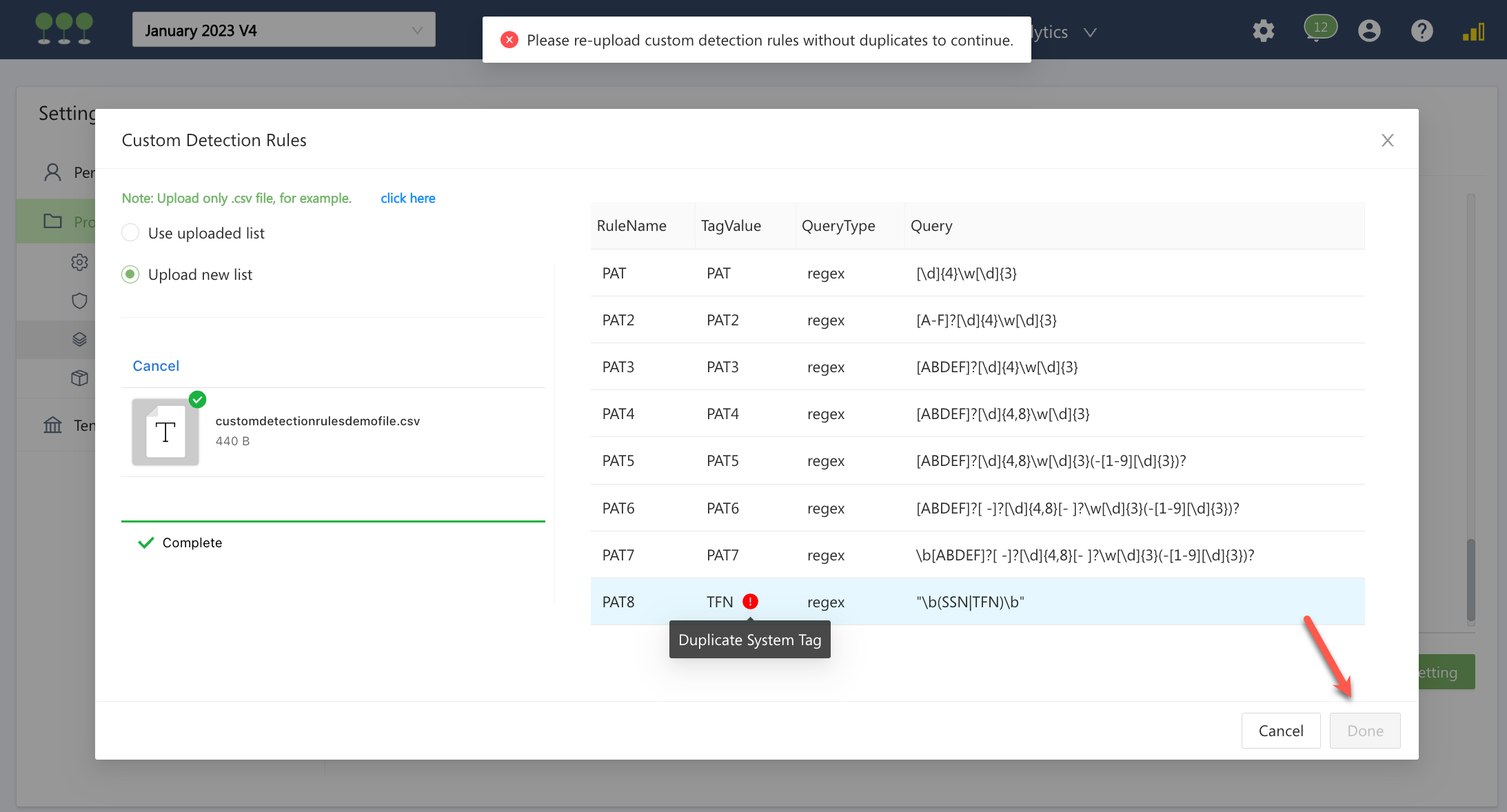Viewport: 1507px width, 812px height.
Task: Open the user account profile icon
Action: tap(1368, 31)
